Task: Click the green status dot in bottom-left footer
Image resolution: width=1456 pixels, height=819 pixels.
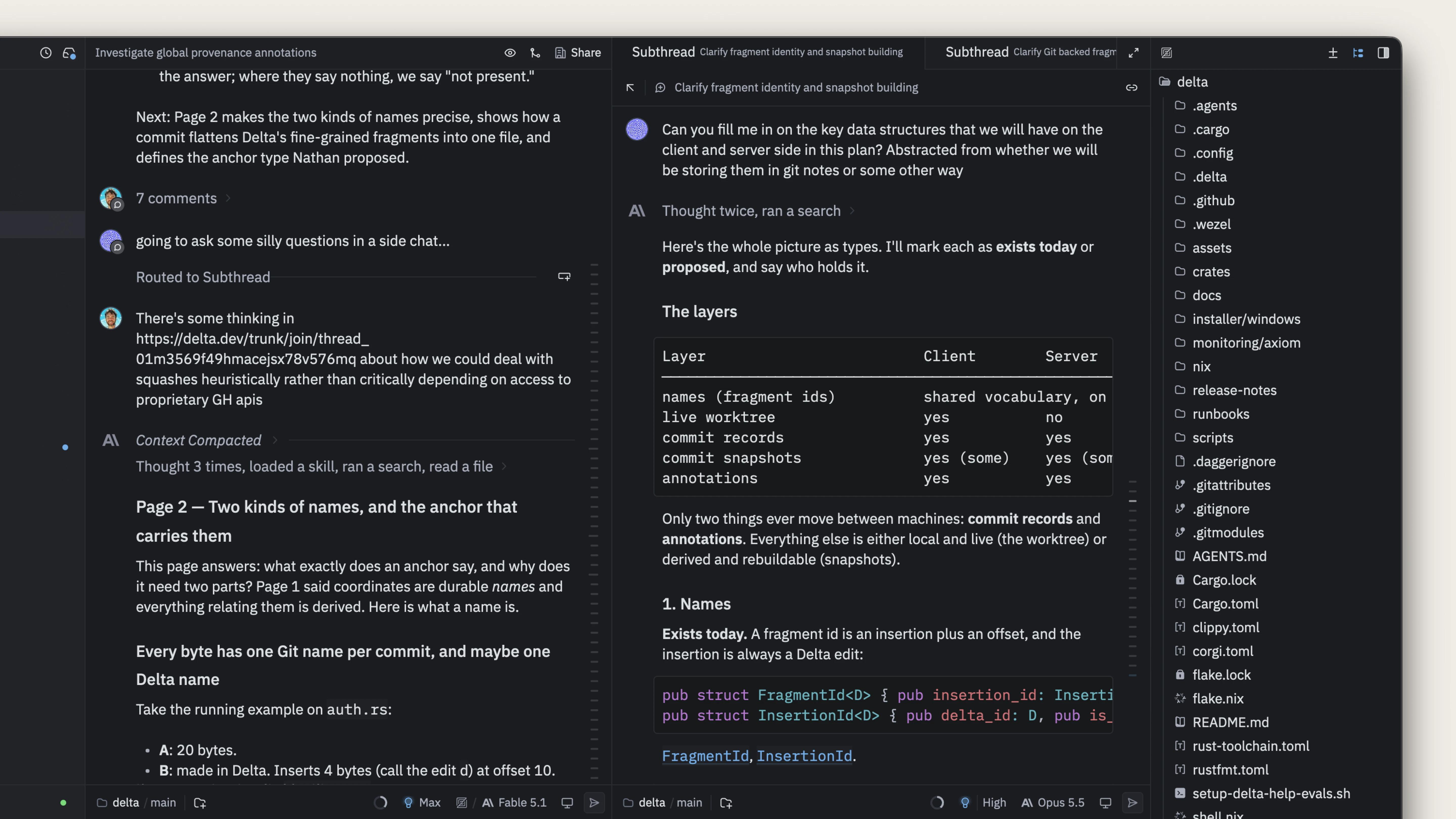Action: point(63,803)
